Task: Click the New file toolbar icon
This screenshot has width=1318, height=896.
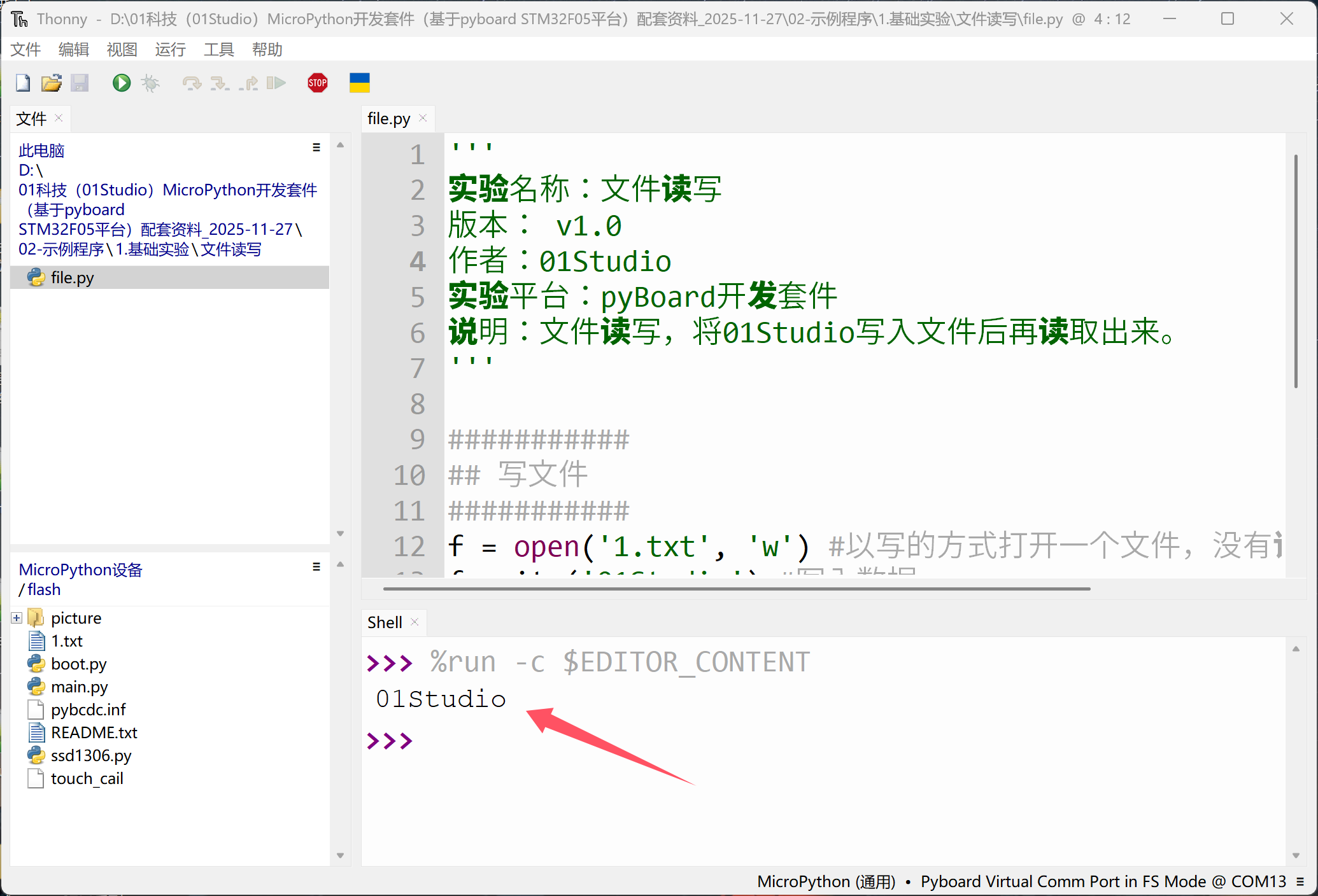Action: 23,83
